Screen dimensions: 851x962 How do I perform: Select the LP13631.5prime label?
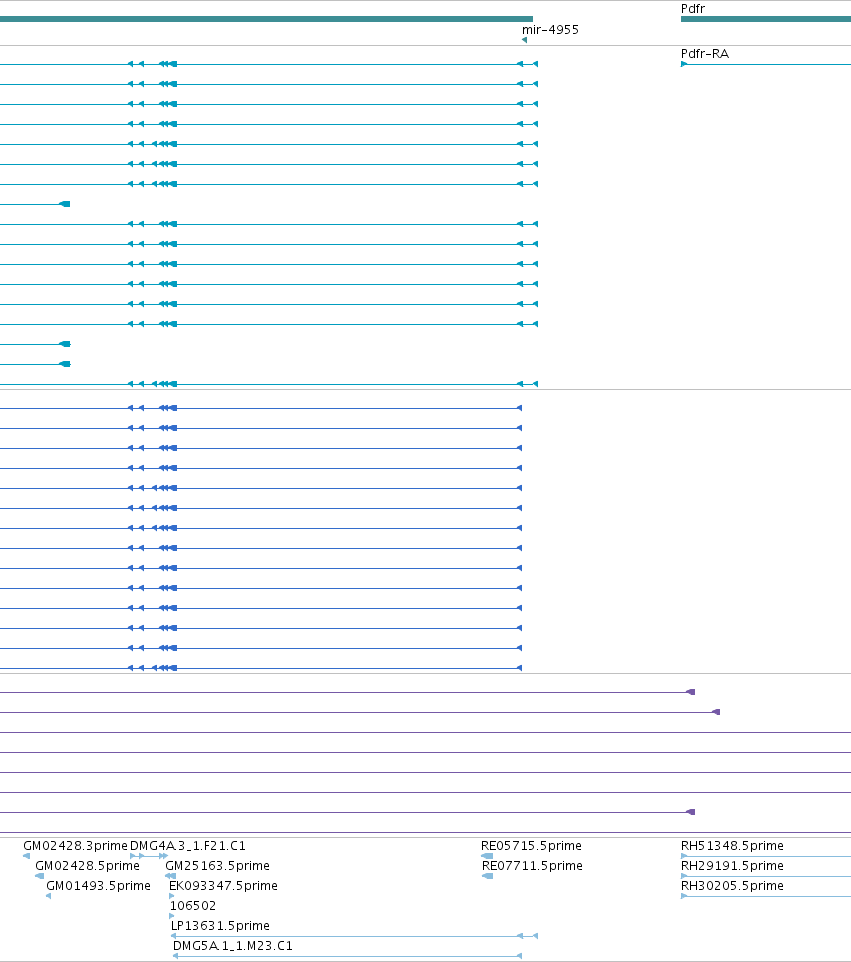[x=220, y=925]
